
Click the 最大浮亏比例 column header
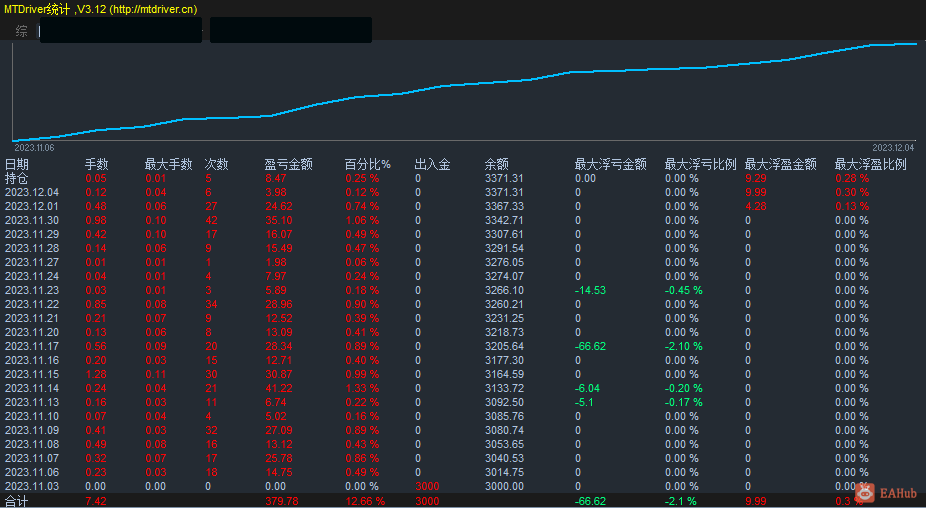700,164
